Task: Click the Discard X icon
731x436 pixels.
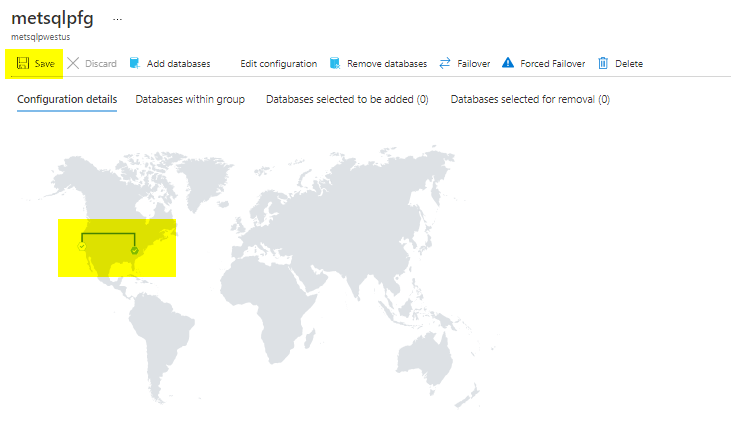Action: pyautogui.click(x=73, y=63)
